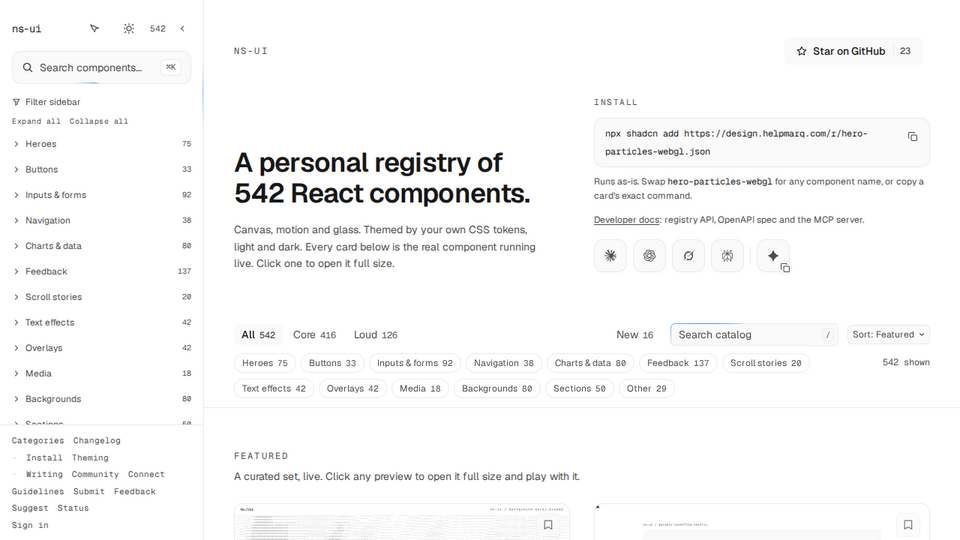
Task: Expand Text effects in sidebar
Action: tap(102, 323)
